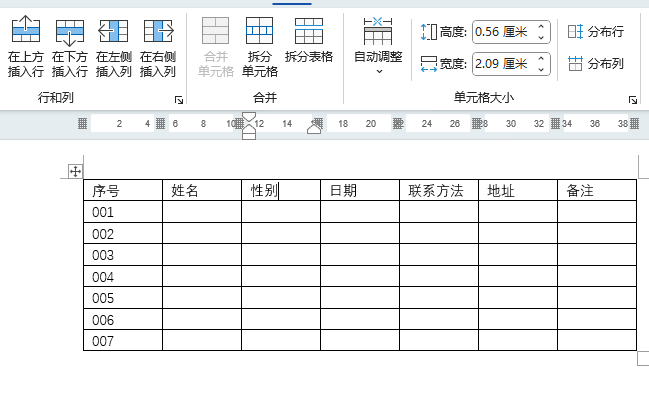Click the header cell 地址
Viewport: 649px width, 418px height.
[x=518, y=190]
